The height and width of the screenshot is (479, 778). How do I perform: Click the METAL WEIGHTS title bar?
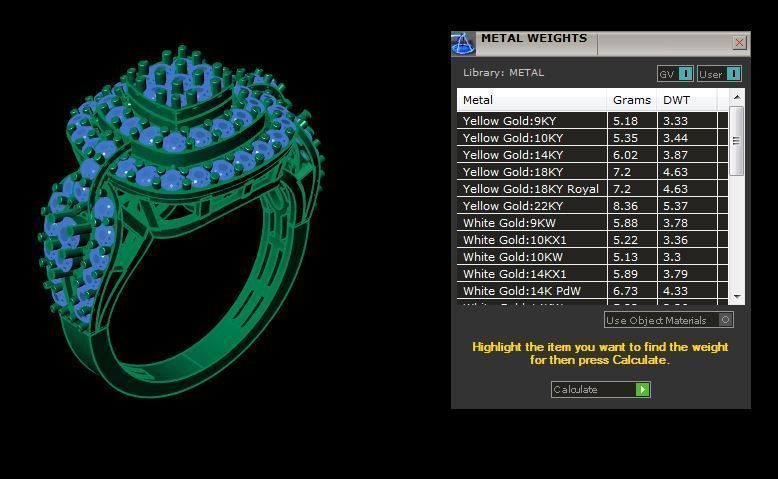(x=600, y=44)
